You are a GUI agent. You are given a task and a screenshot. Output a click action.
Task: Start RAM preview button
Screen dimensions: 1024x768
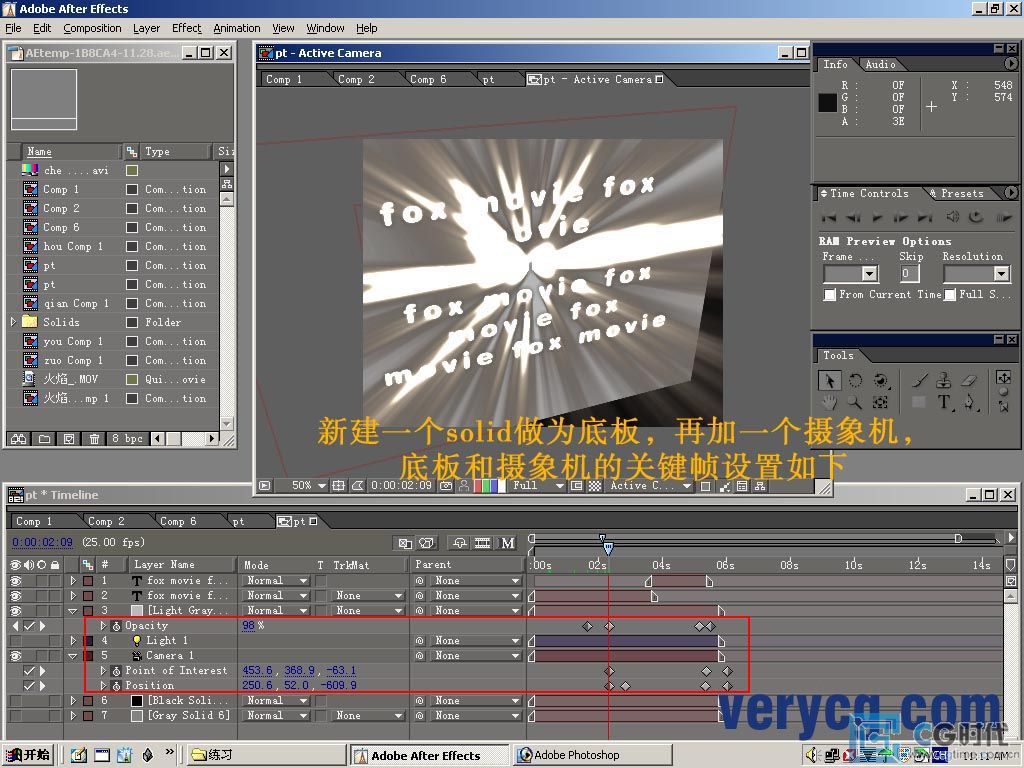[x=1004, y=217]
